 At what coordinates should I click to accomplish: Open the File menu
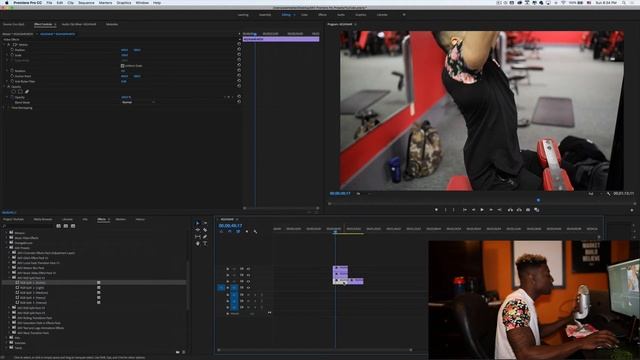[49, 2]
